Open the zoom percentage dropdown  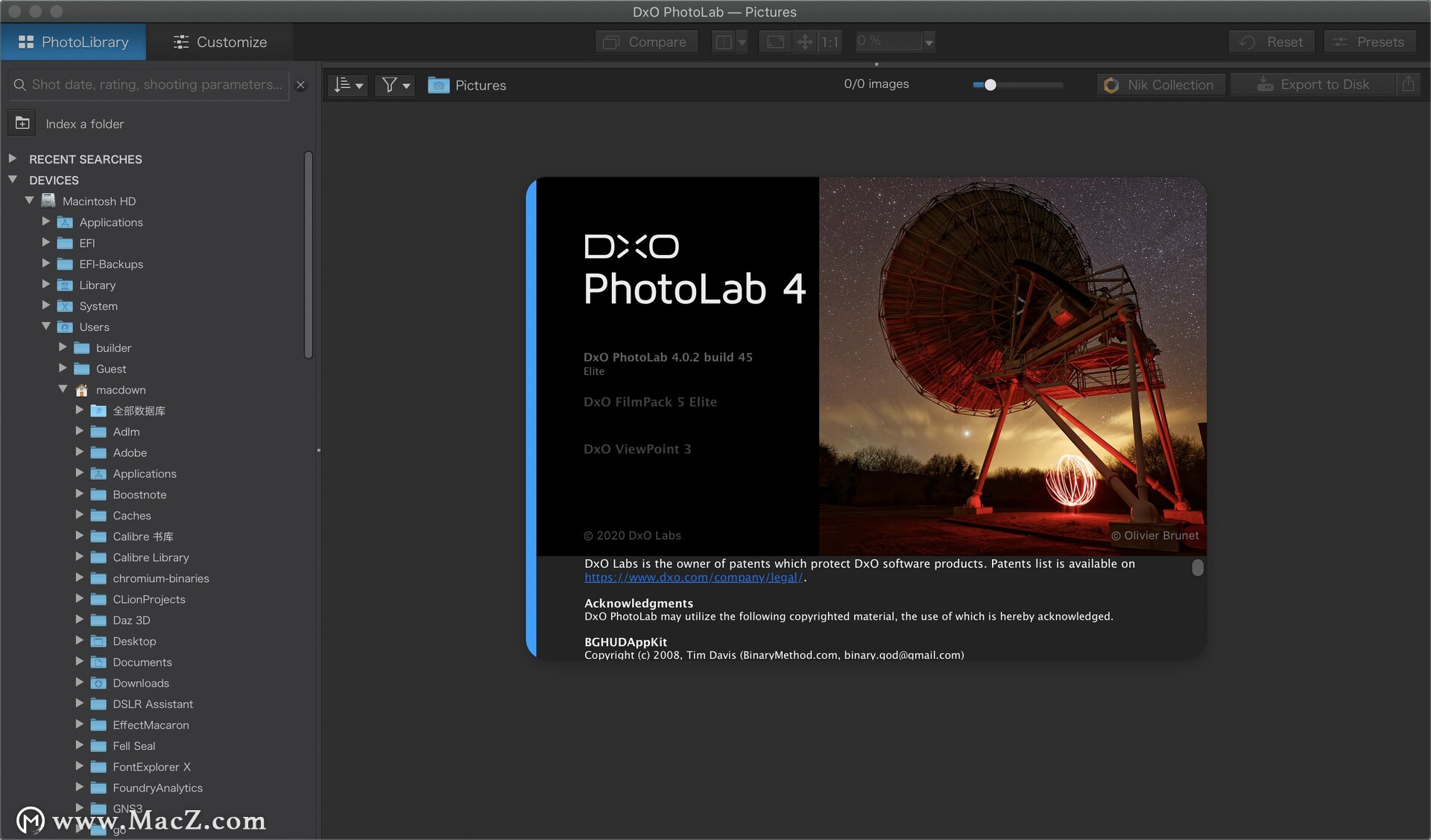(x=929, y=42)
